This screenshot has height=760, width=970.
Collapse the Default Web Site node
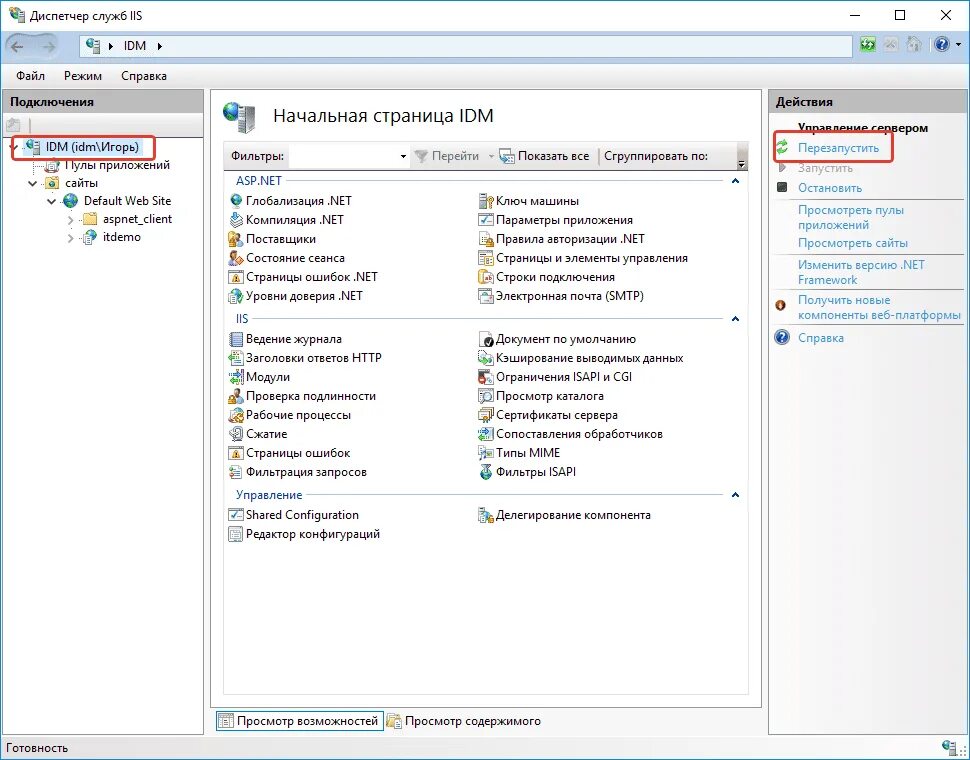(51, 202)
